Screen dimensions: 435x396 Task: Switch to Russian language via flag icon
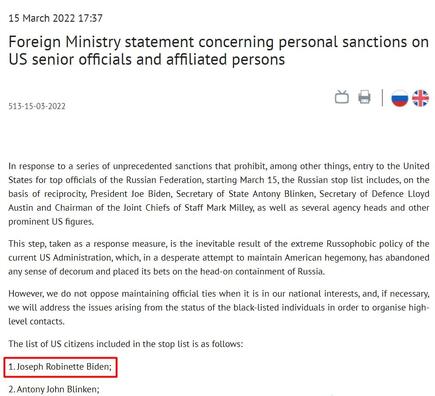[x=400, y=98]
